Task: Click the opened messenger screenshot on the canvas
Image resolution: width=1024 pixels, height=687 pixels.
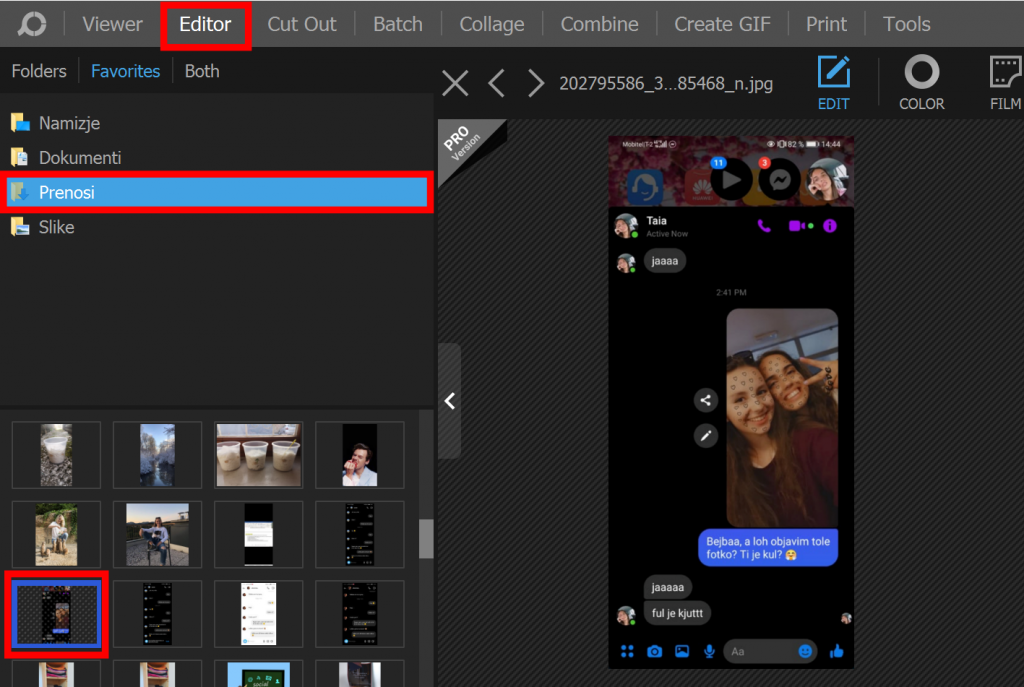Action: tap(731, 402)
